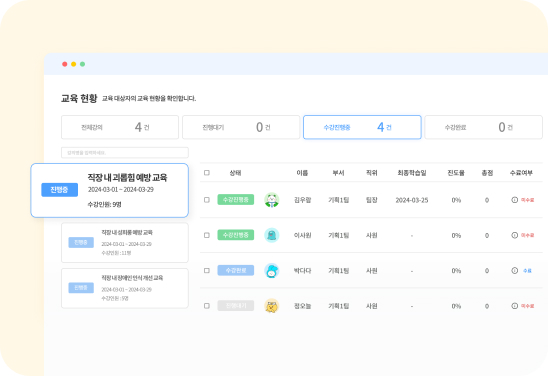Click the blue 수강완료 badge in 박다다's row
The height and width of the screenshot is (376, 548).
[236, 270]
